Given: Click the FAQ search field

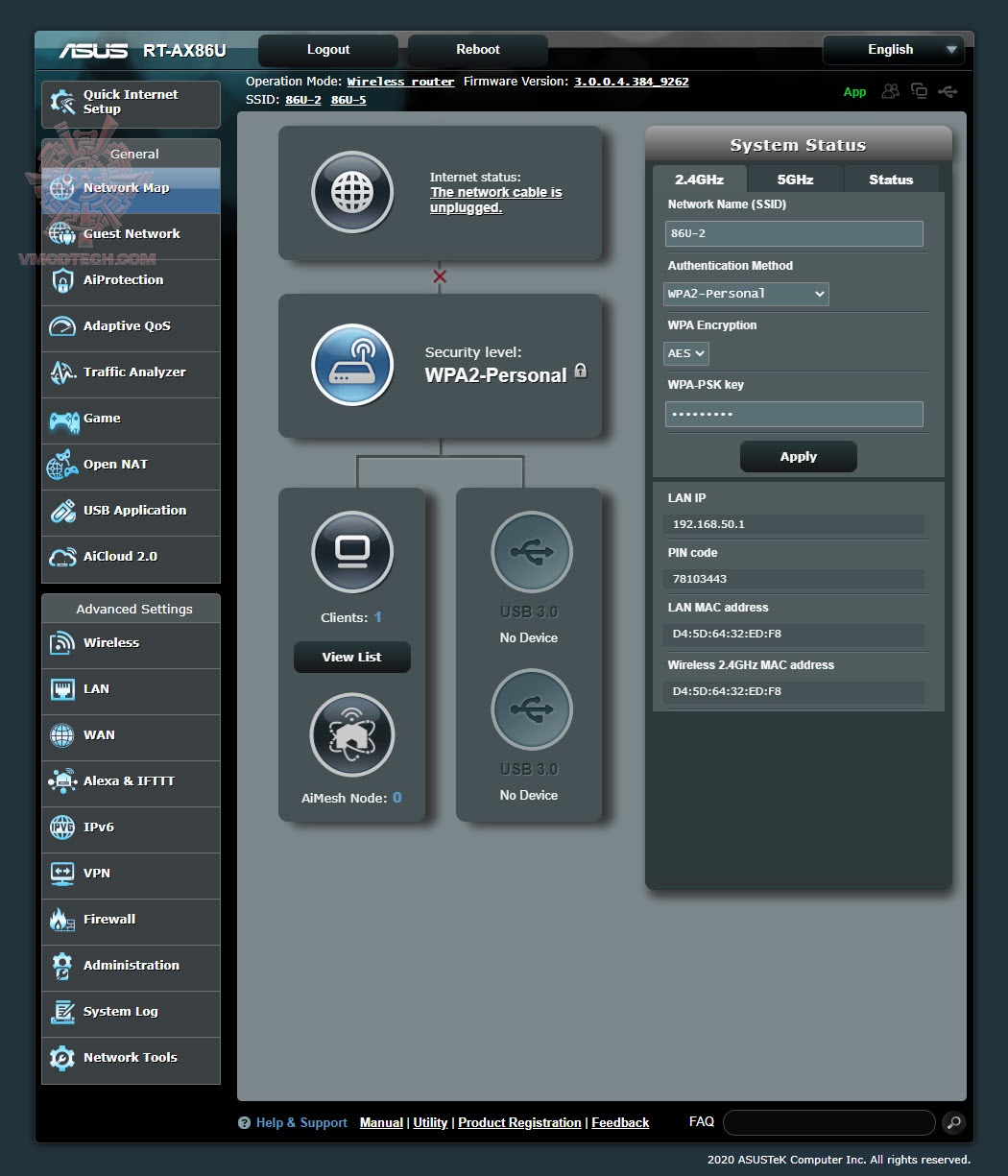Looking at the screenshot, I should [828, 1122].
